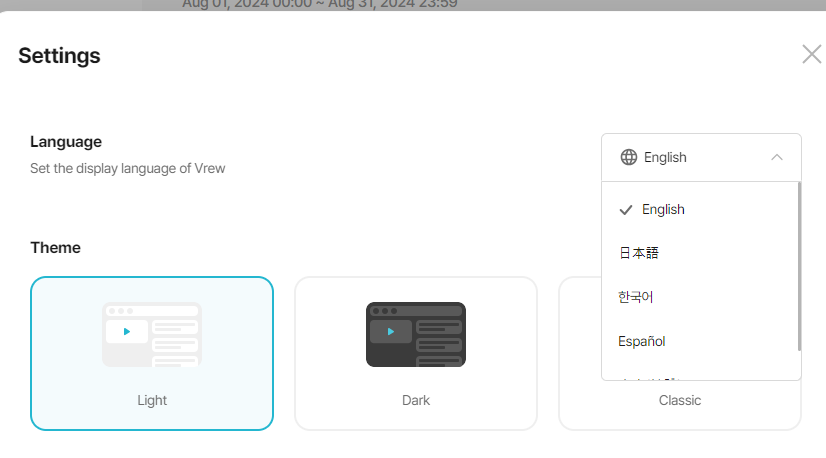
Task: Select the Light theme card
Action: click(152, 353)
